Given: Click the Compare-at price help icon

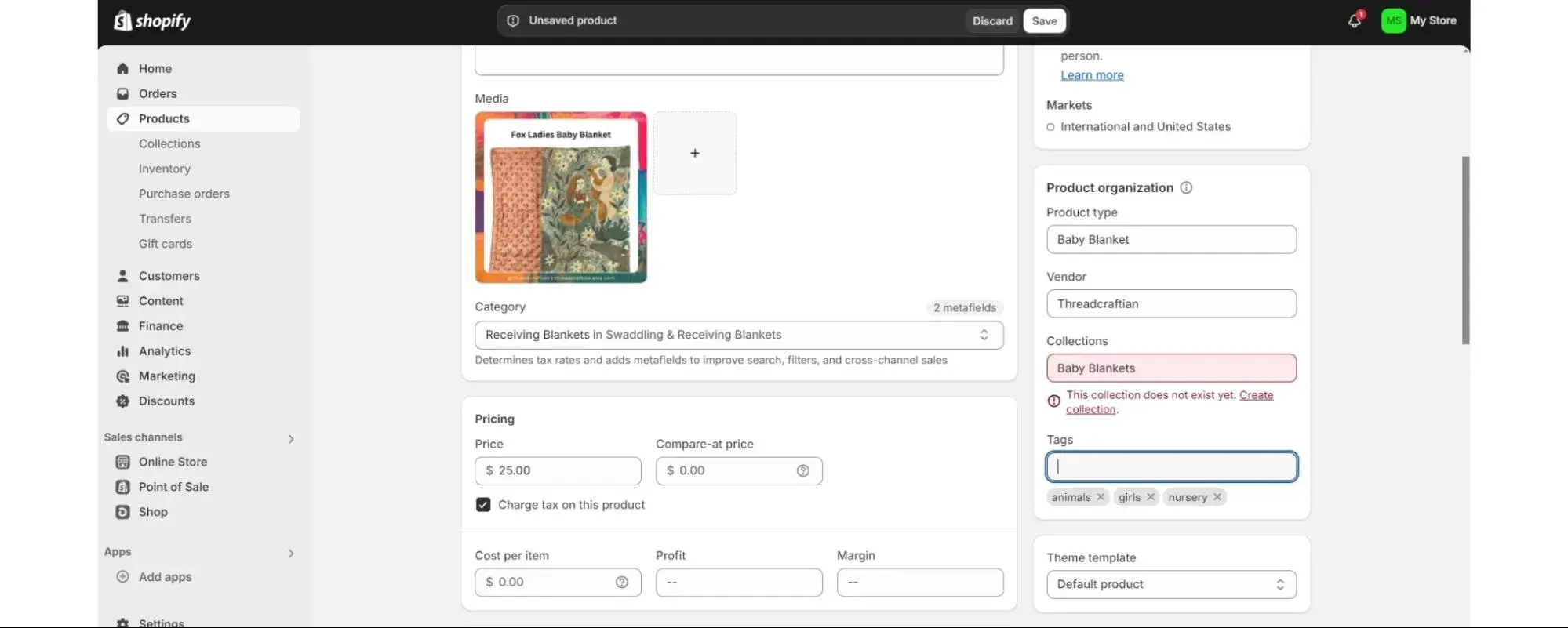Looking at the screenshot, I should tap(802, 471).
